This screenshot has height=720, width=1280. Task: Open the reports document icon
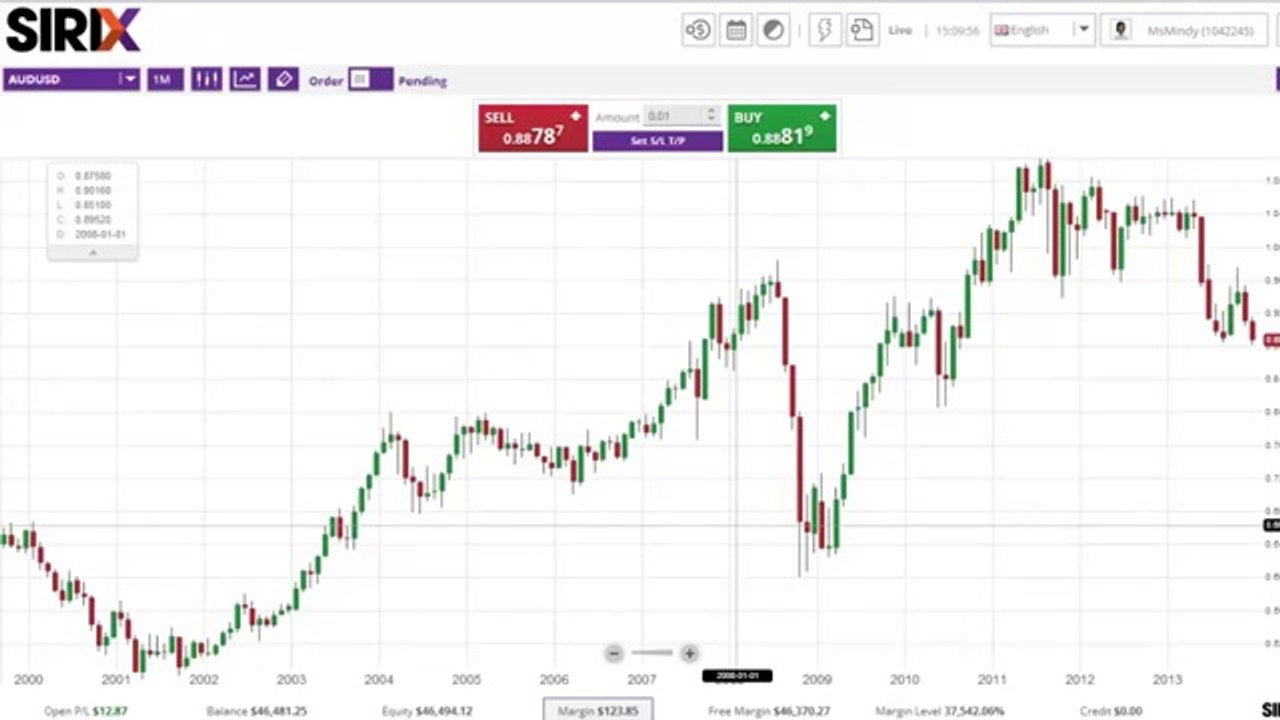[862, 30]
